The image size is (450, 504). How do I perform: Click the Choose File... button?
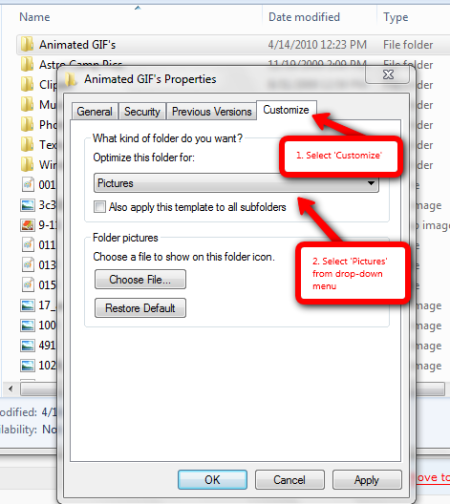click(140, 279)
